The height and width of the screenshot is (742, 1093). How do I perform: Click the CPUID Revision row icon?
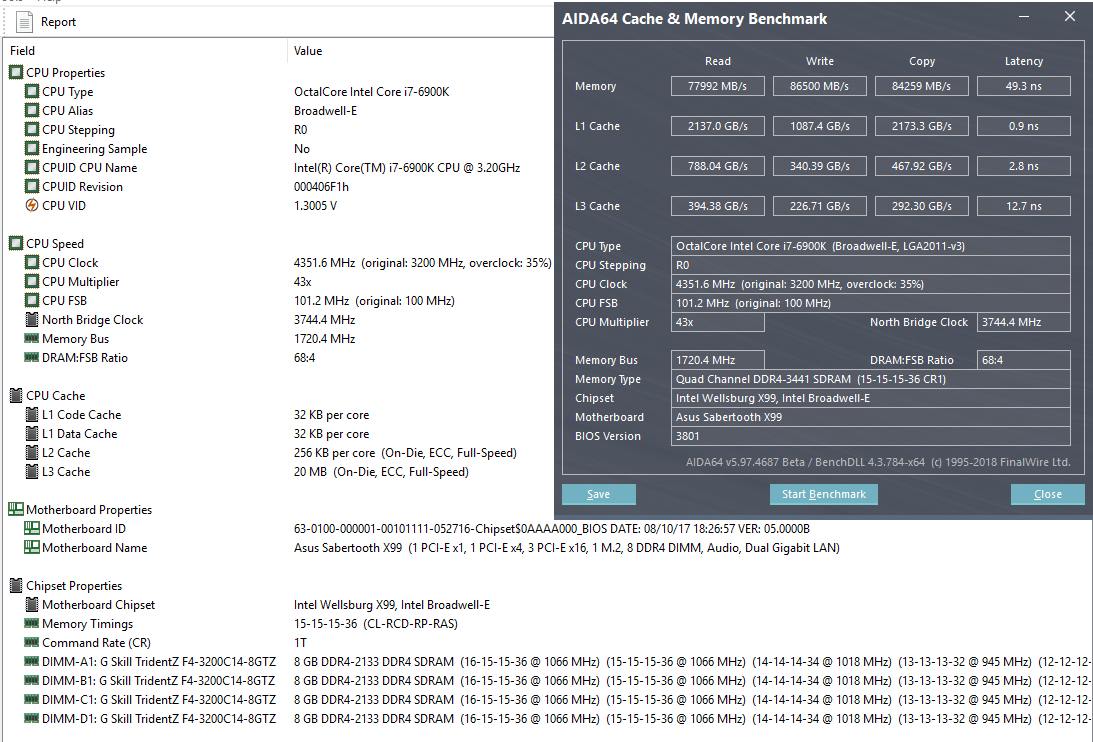pyautogui.click(x=32, y=186)
